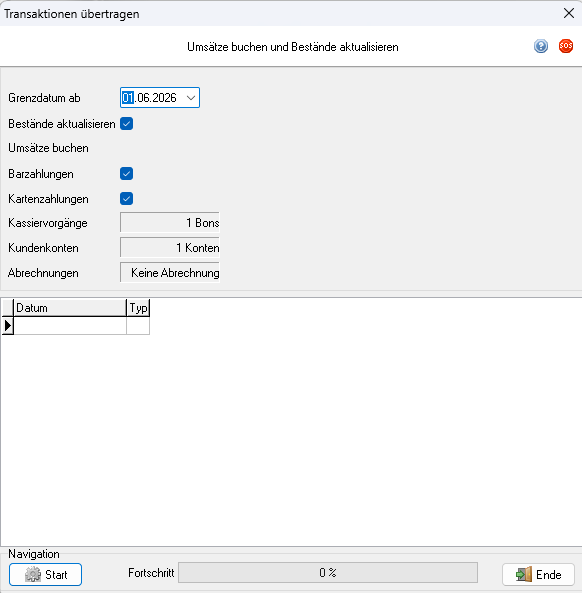Click the Kundenkonten field showing 1 Konten
Image resolution: width=582 pixels, height=593 pixels.
pyautogui.click(x=170, y=248)
